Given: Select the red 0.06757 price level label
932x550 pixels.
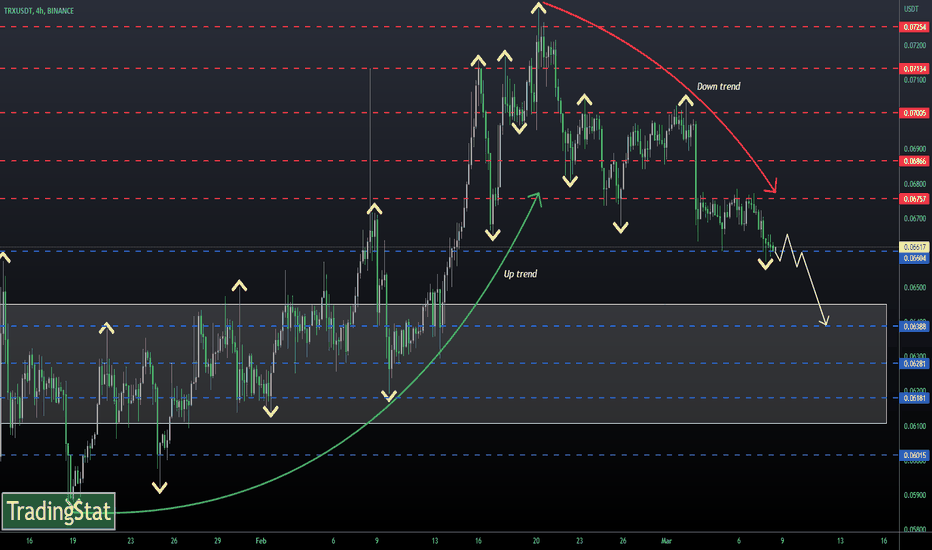Looking at the screenshot, I should [x=915, y=199].
